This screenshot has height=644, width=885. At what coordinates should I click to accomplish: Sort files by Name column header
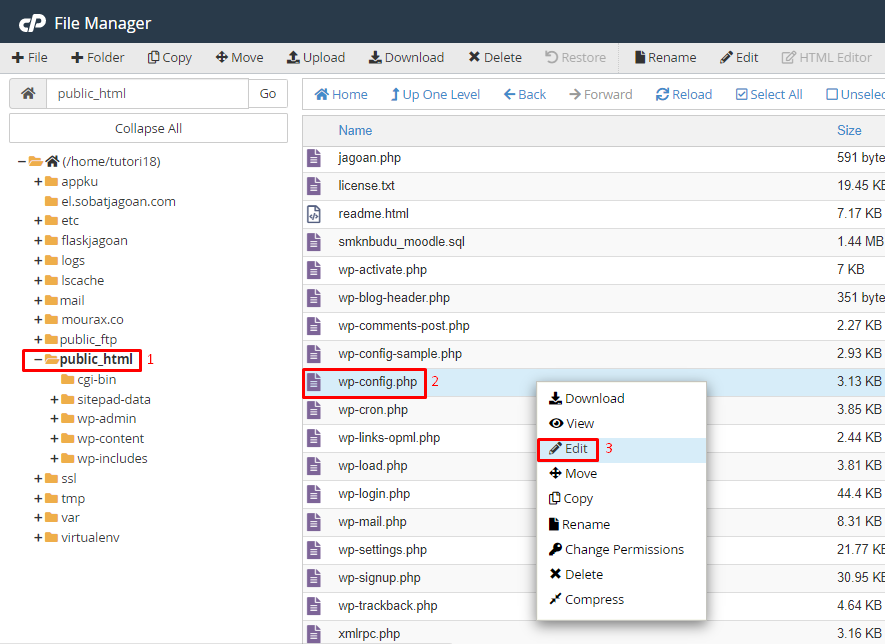pyautogui.click(x=355, y=130)
